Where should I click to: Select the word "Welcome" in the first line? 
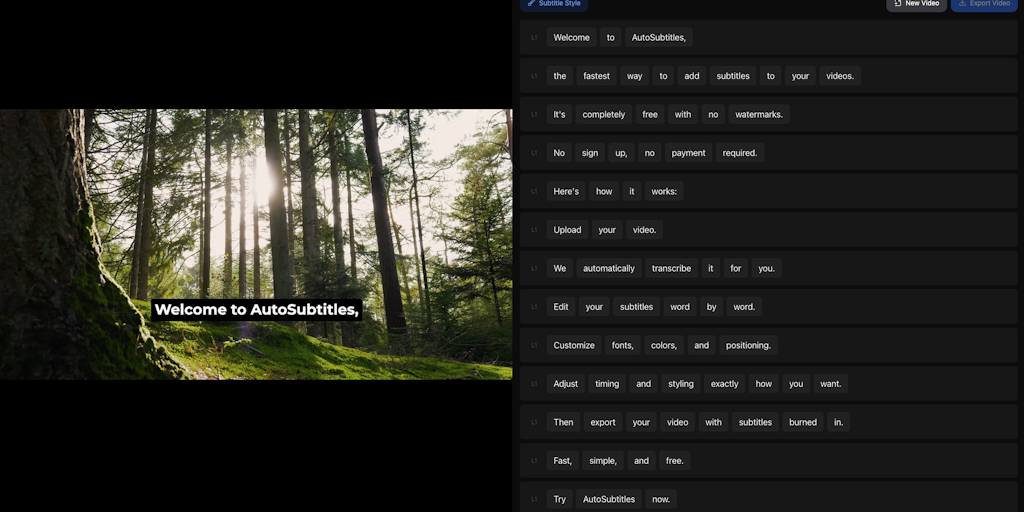pyautogui.click(x=571, y=37)
